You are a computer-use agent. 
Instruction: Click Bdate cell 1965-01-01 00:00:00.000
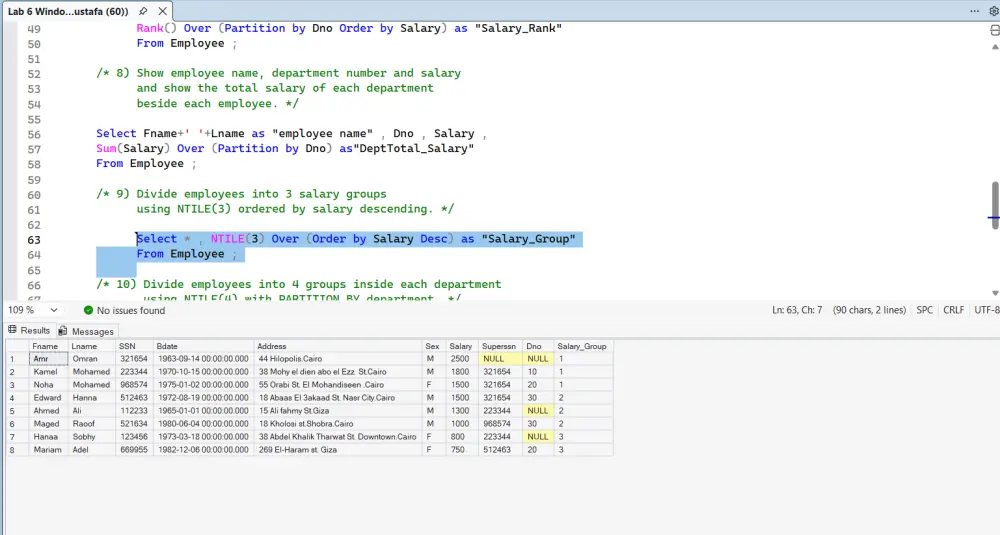pos(203,411)
